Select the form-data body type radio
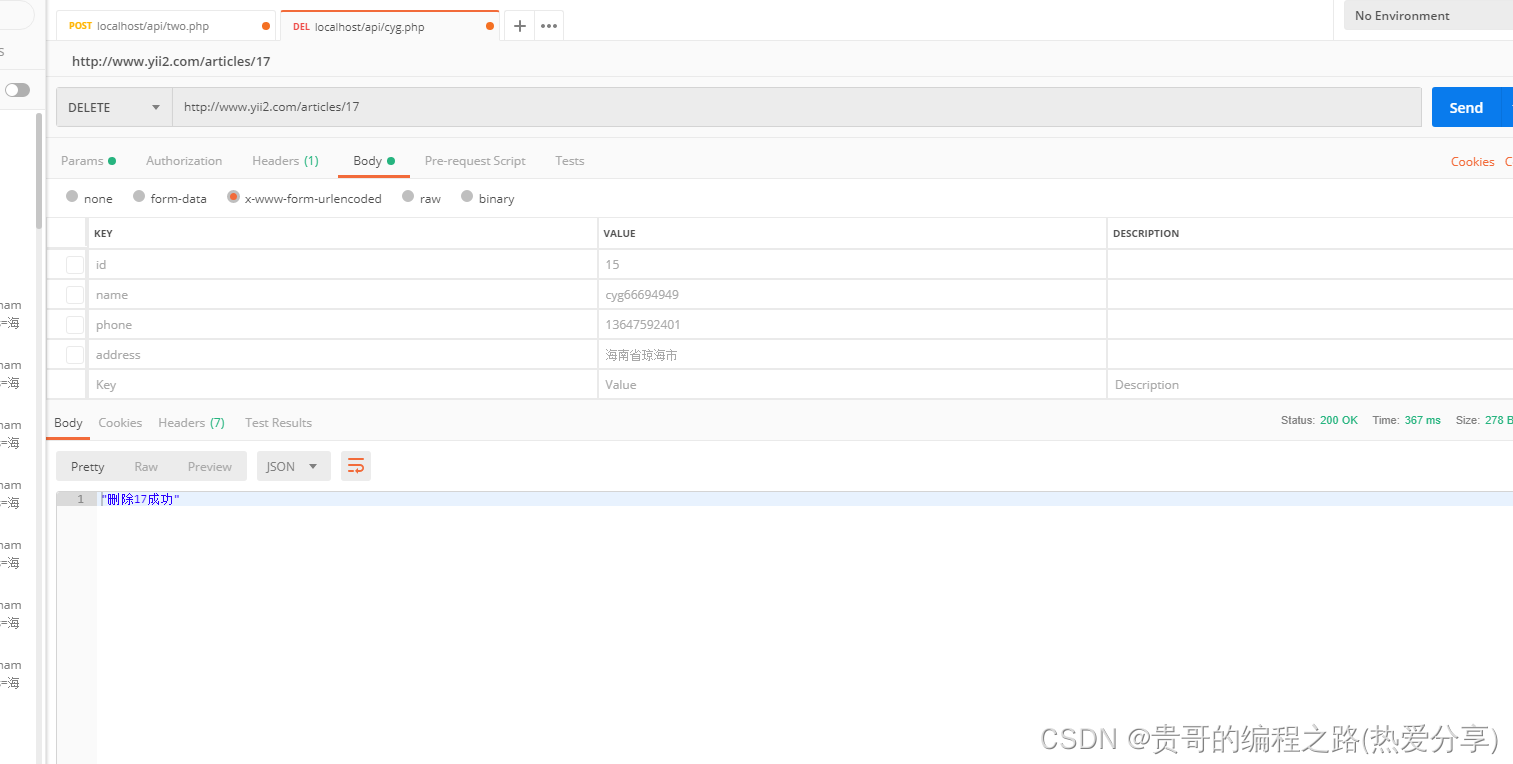 click(x=139, y=197)
